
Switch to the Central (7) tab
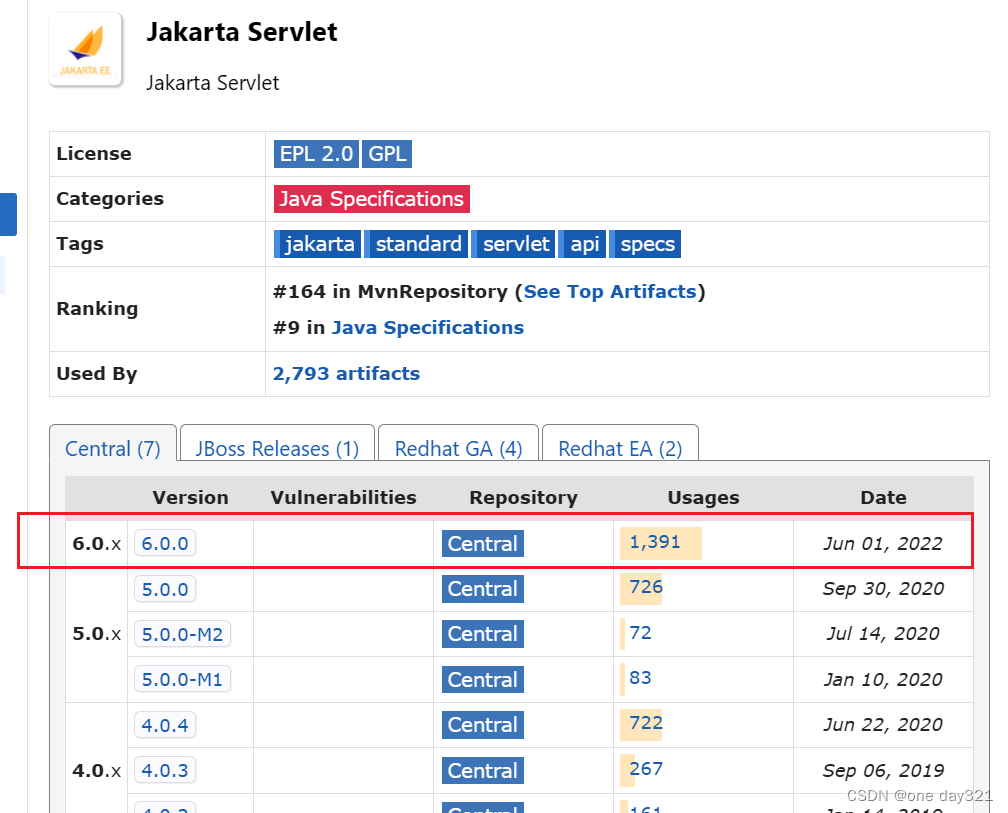(x=113, y=448)
